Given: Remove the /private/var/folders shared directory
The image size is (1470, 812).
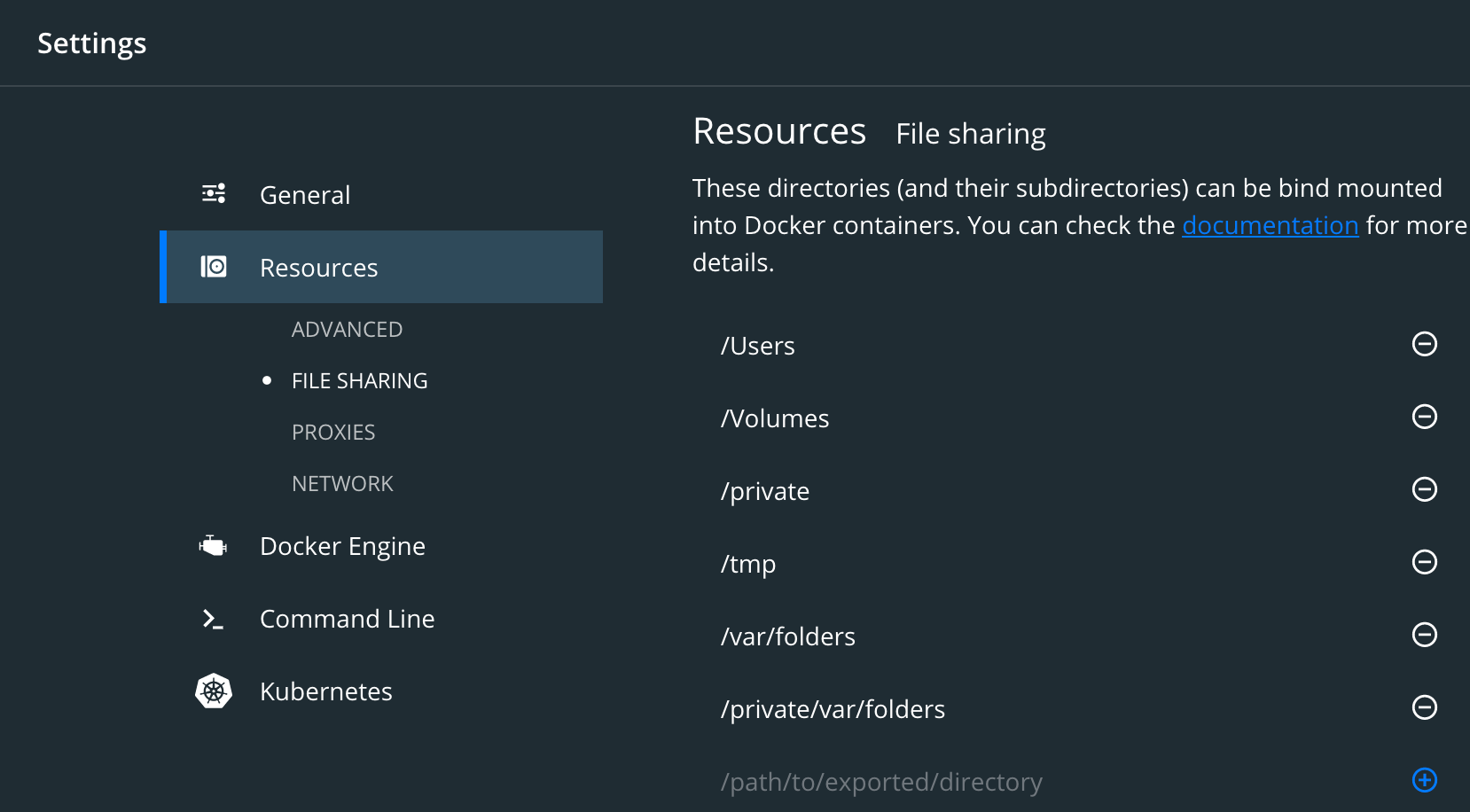Looking at the screenshot, I should click(x=1424, y=707).
